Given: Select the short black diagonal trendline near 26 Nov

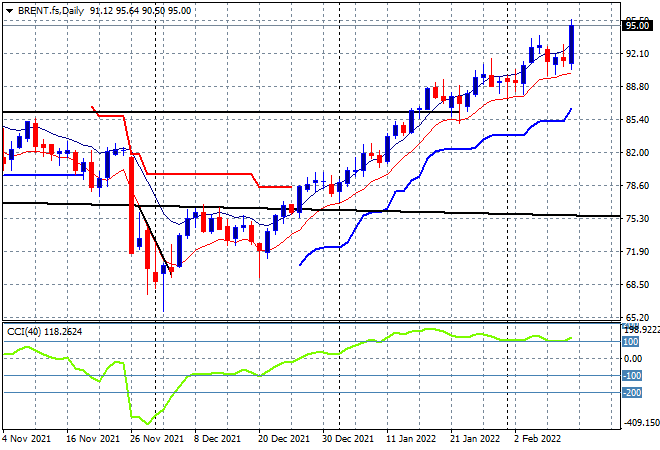Looking at the screenshot, I should (x=155, y=240).
